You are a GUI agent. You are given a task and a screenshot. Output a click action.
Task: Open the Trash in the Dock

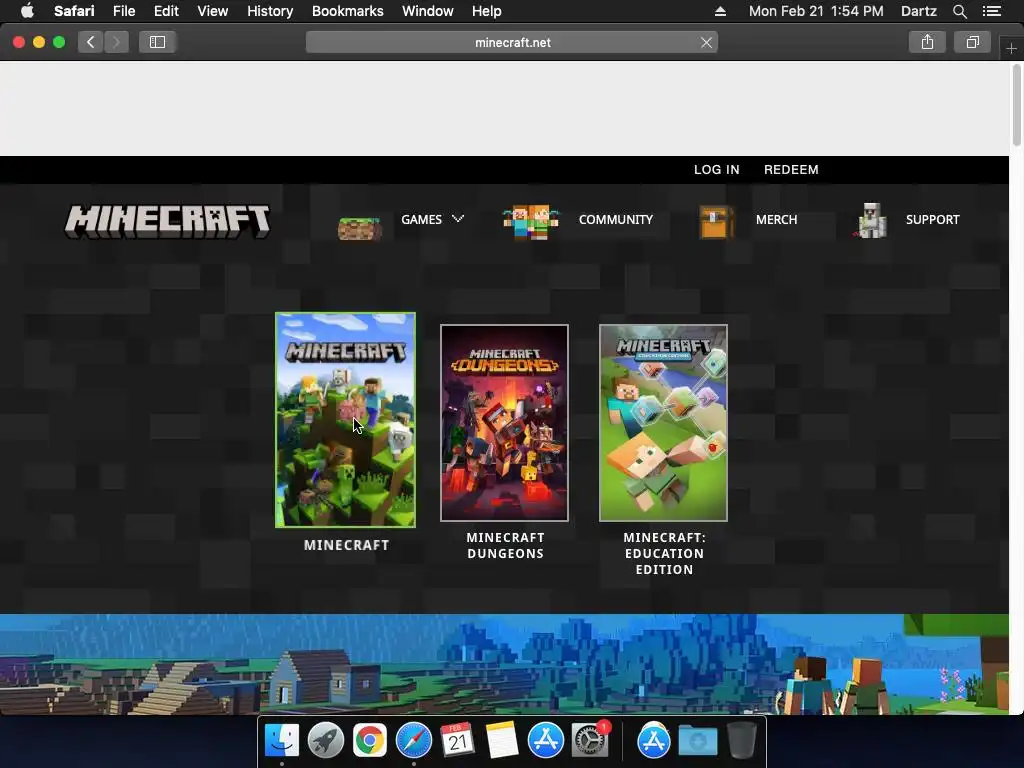(x=741, y=740)
